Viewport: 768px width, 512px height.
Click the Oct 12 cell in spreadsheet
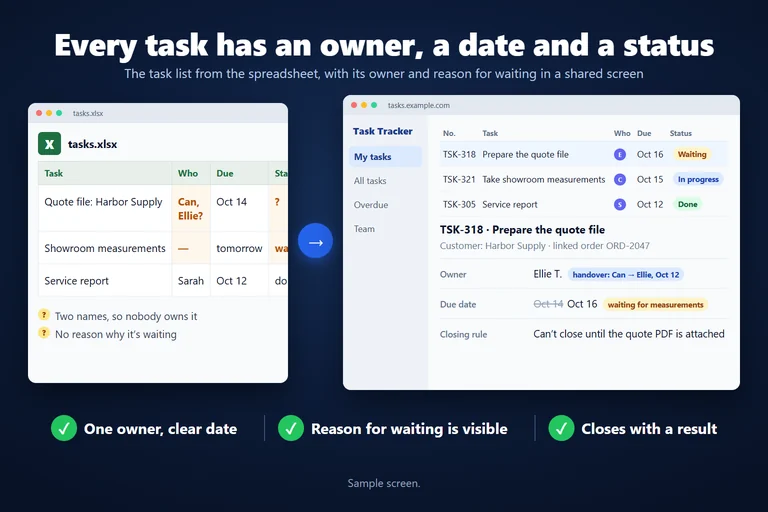(240, 280)
